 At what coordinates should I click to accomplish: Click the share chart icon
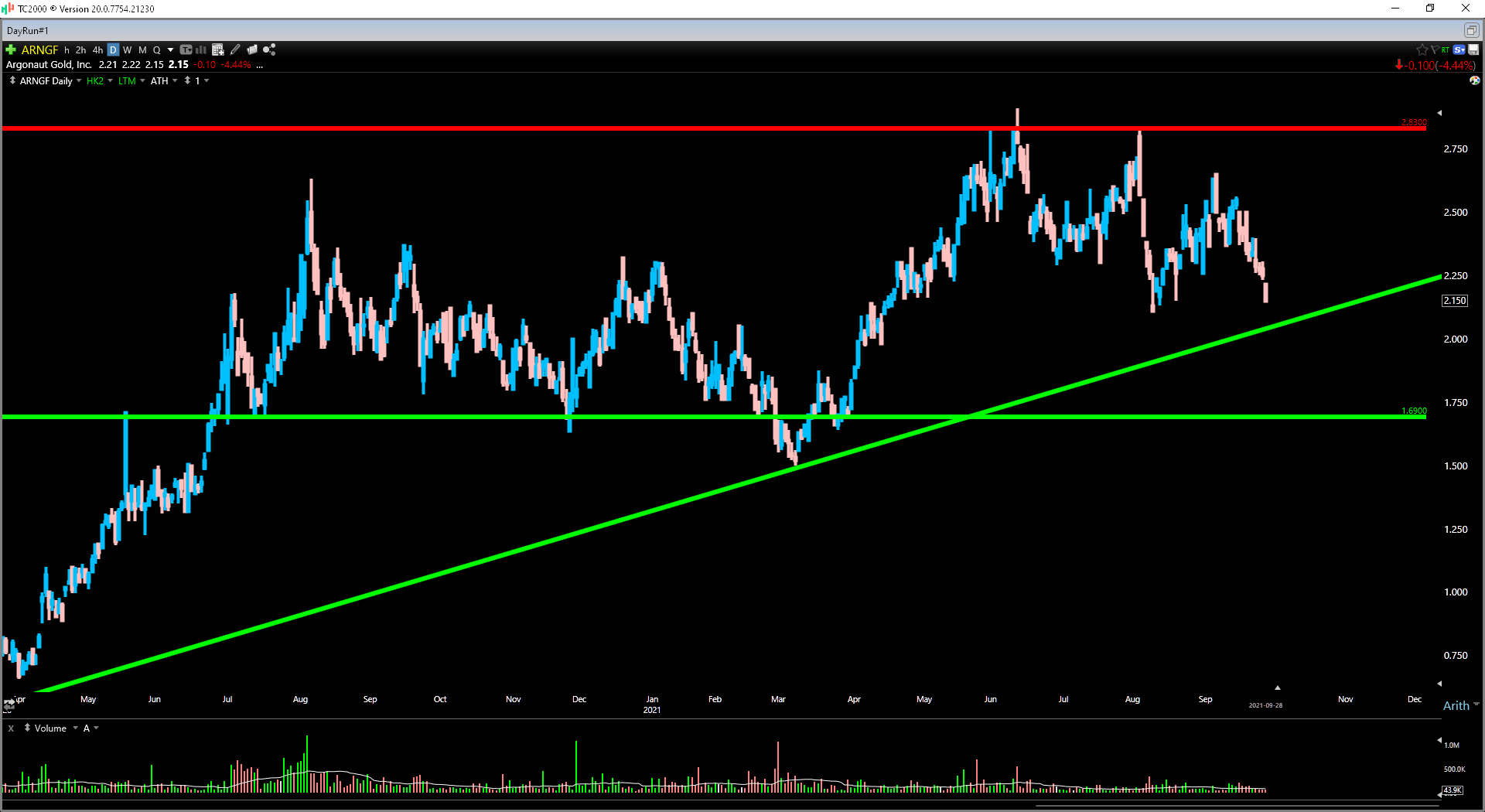click(269, 49)
